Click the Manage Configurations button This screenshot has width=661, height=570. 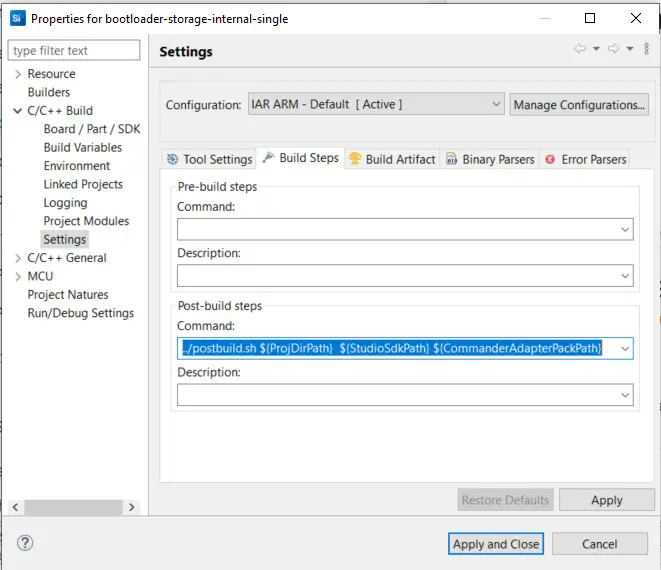(x=579, y=104)
